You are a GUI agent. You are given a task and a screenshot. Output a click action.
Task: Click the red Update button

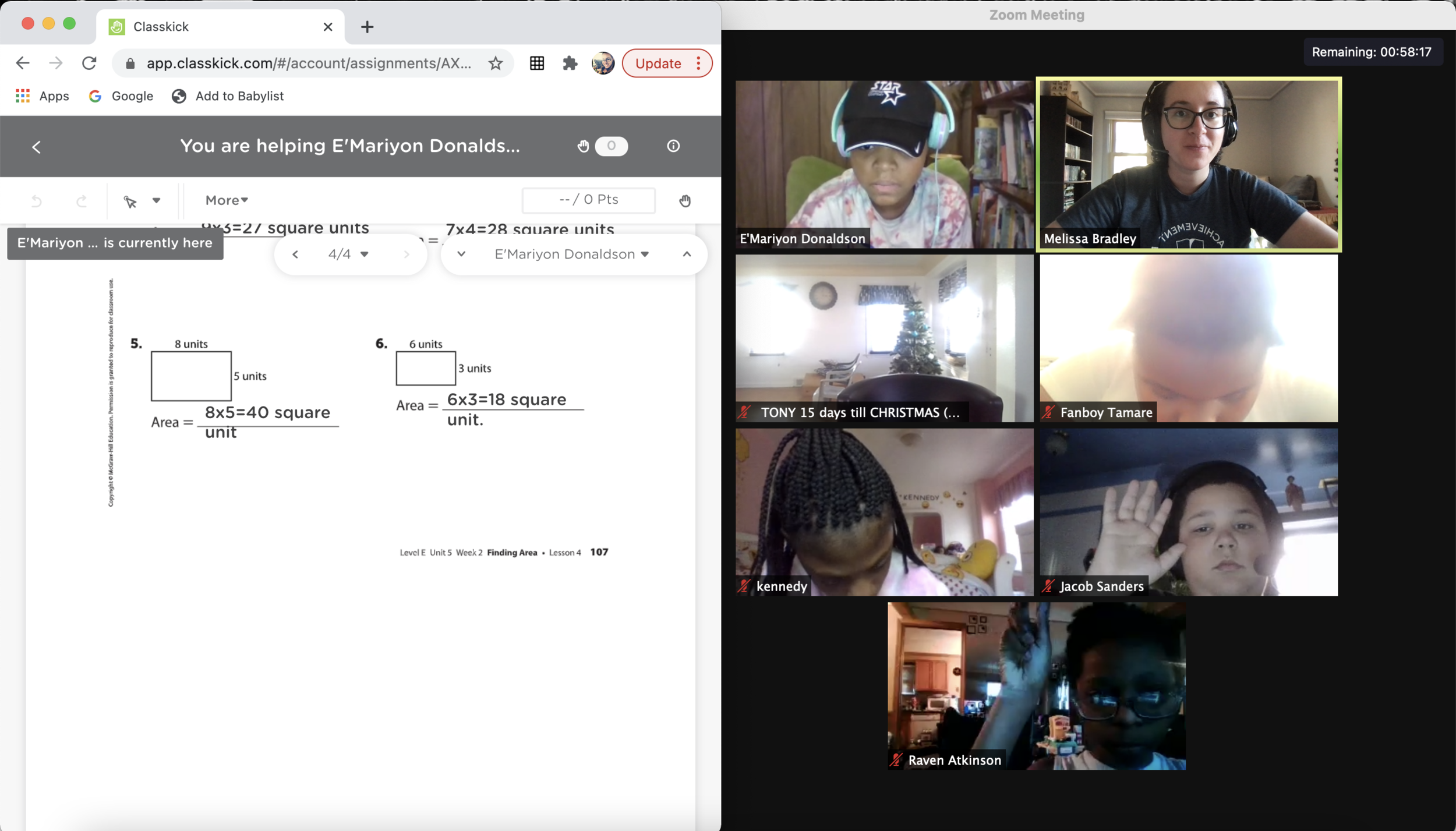point(658,63)
